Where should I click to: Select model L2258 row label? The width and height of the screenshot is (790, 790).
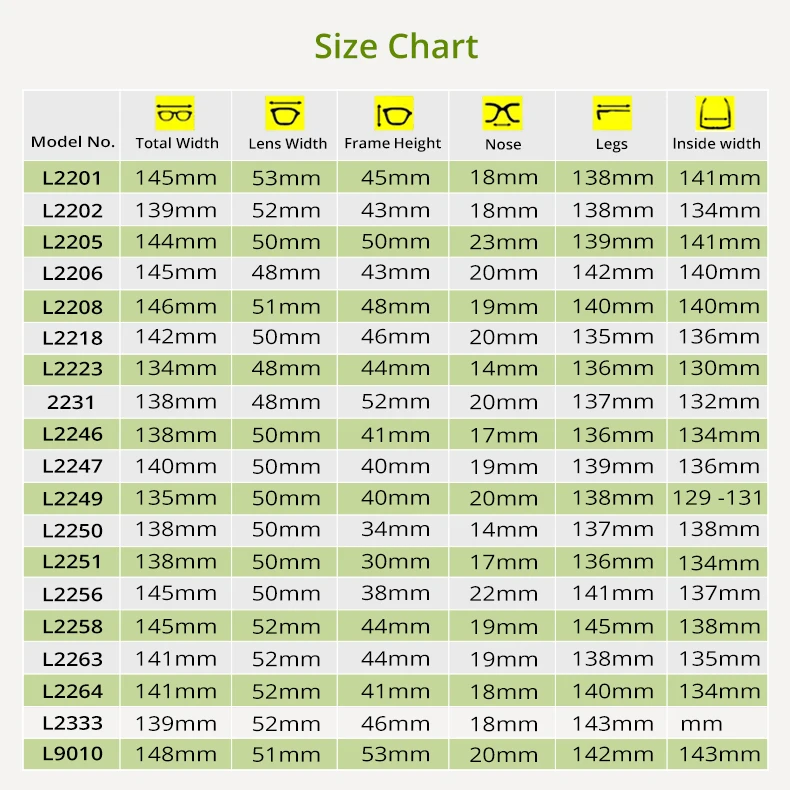click(72, 626)
